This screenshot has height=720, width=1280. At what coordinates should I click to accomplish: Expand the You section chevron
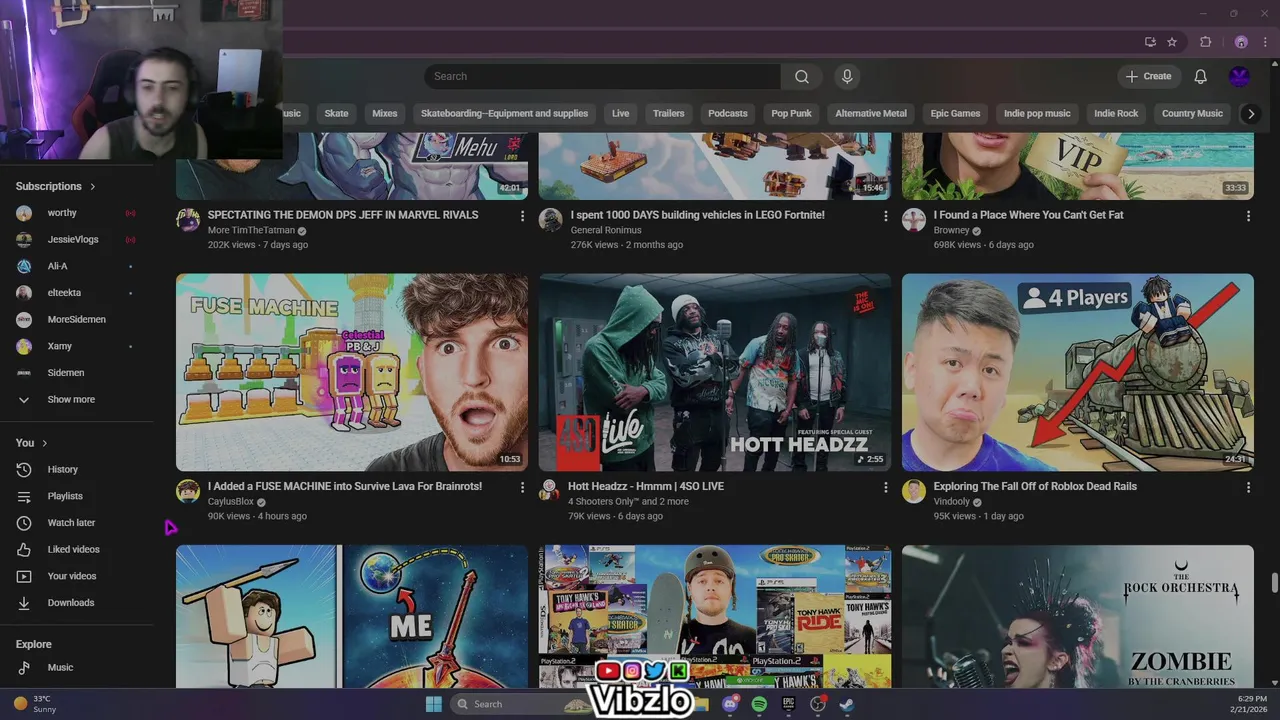(x=45, y=443)
